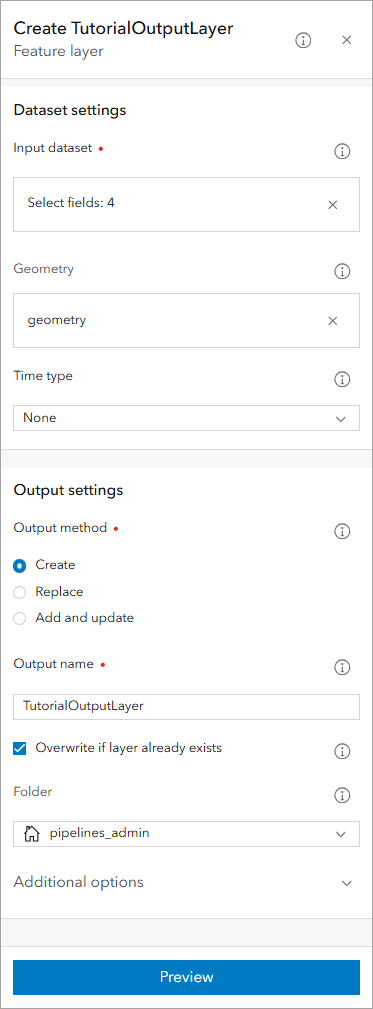
Task: Edit the Output name field TutorialOutputLayer
Action: 186,706
